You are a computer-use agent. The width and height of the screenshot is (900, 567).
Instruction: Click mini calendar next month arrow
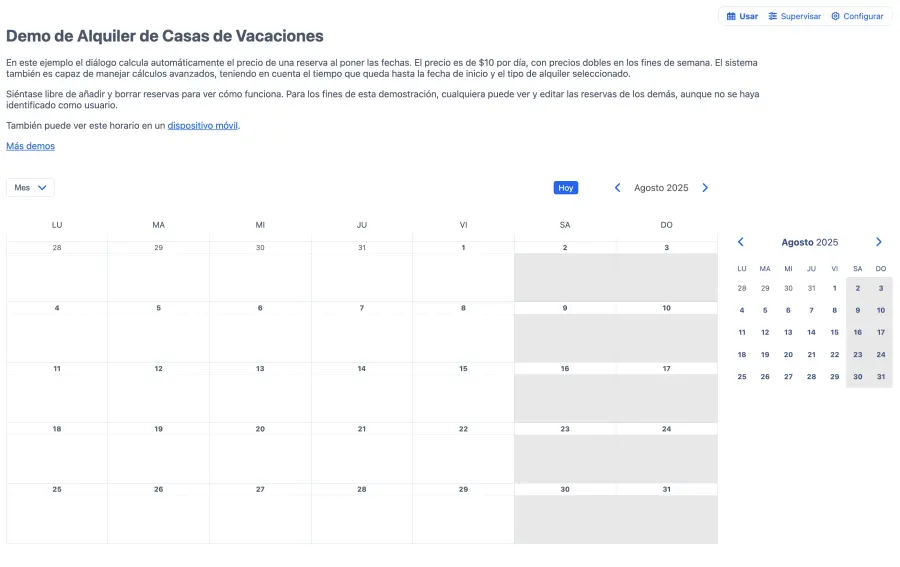point(879,242)
